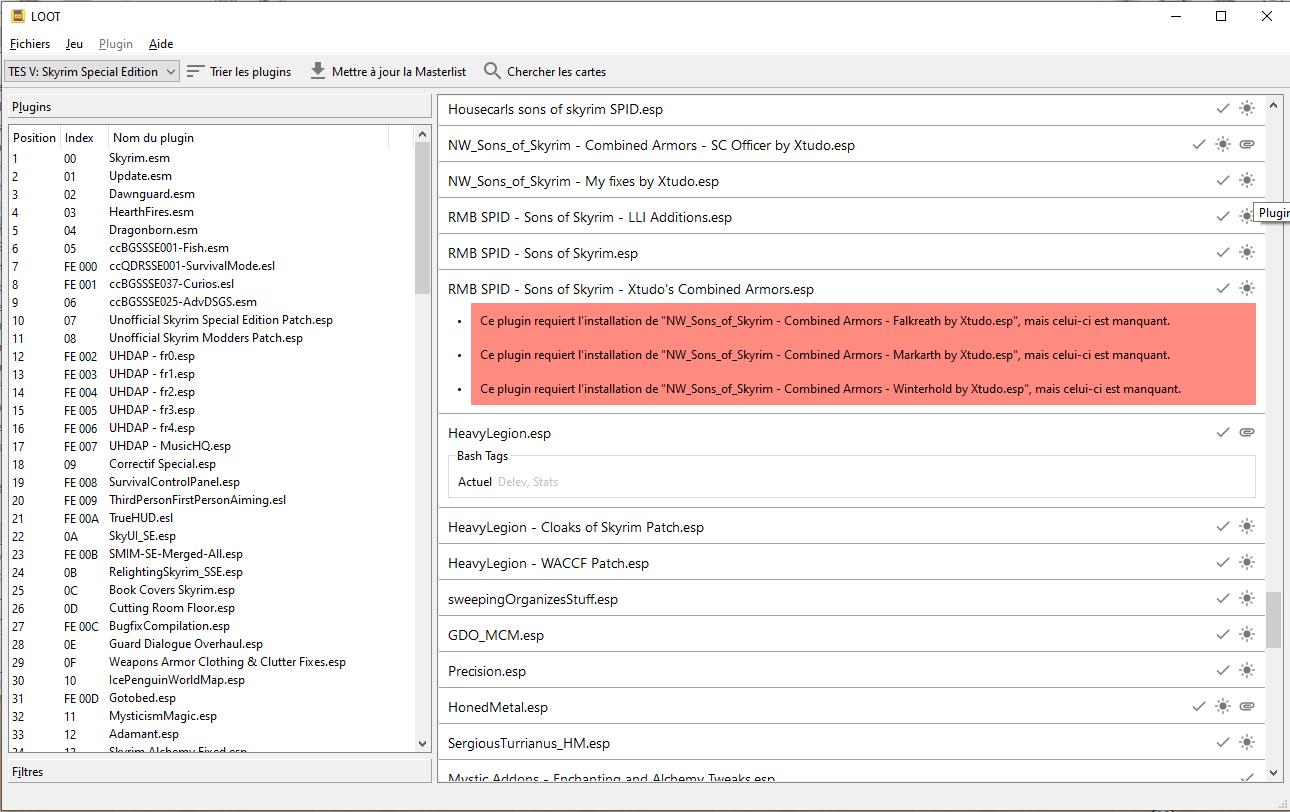Click the magnifier icon of Chercher les cartes
This screenshot has height=812, width=1290.
tap(492, 71)
